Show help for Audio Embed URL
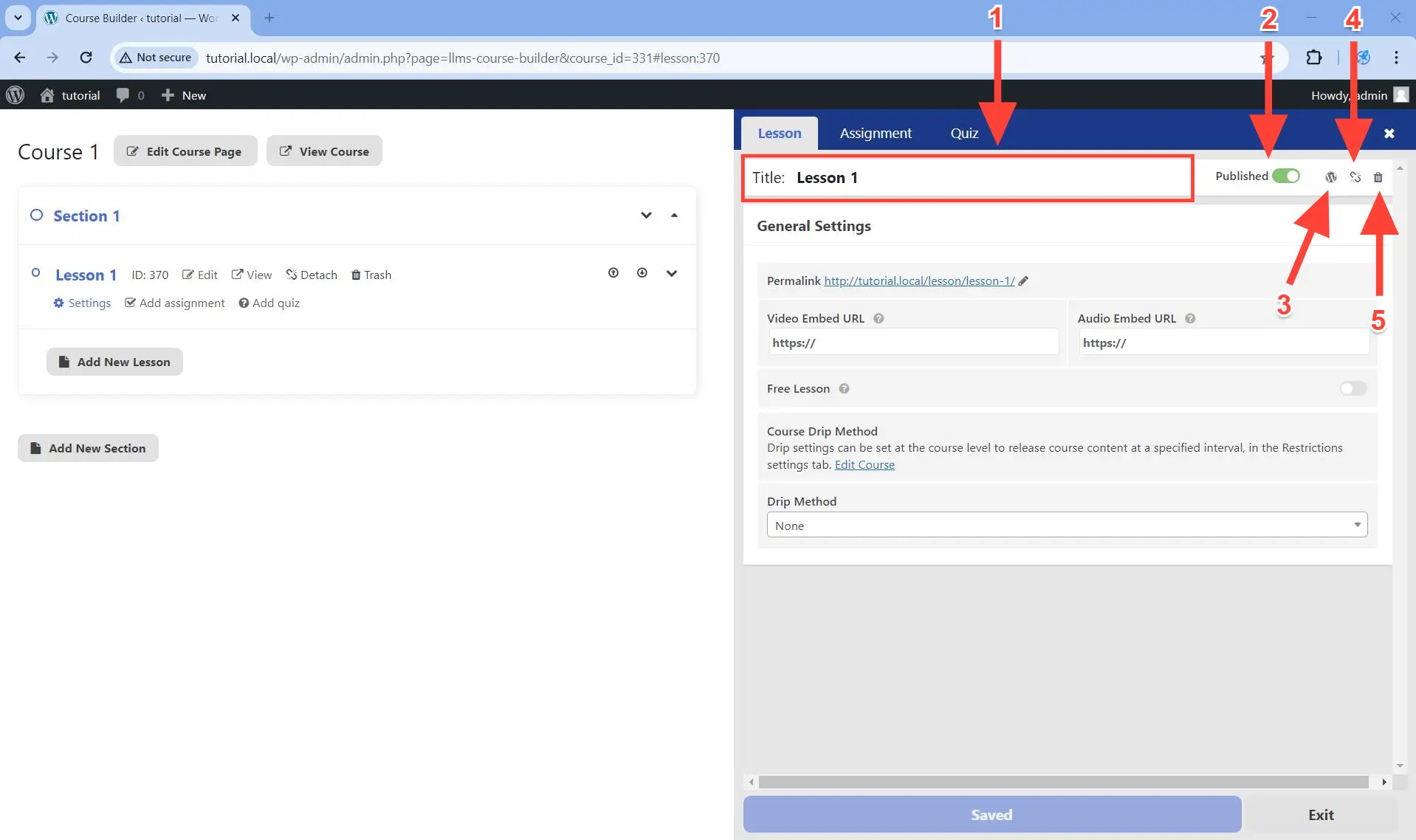Image resolution: width=1416 pixels, height=840 pixels. click(x=1190, y=318)
